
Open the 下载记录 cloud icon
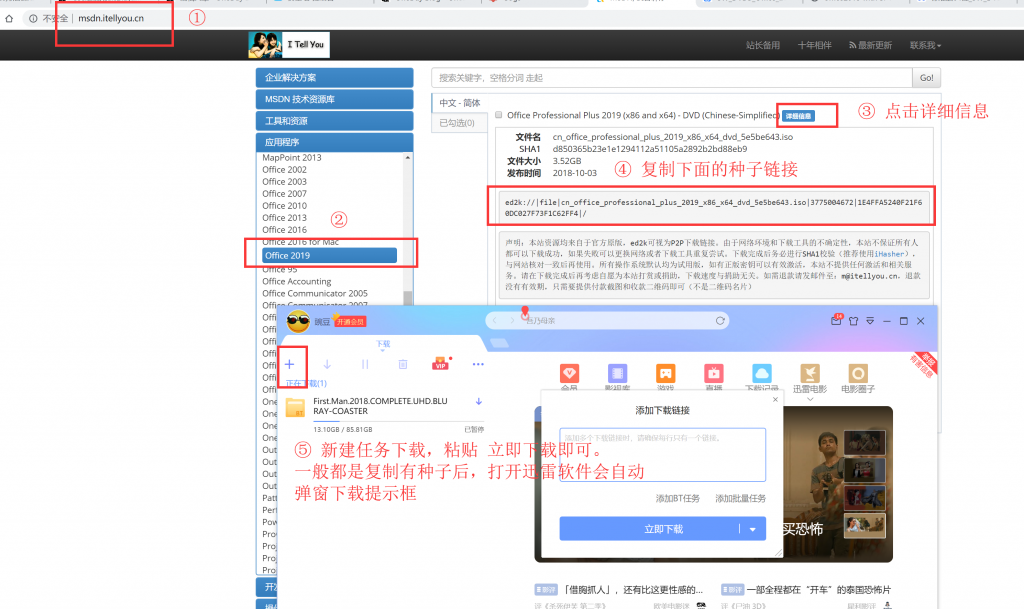click(761, 373)
